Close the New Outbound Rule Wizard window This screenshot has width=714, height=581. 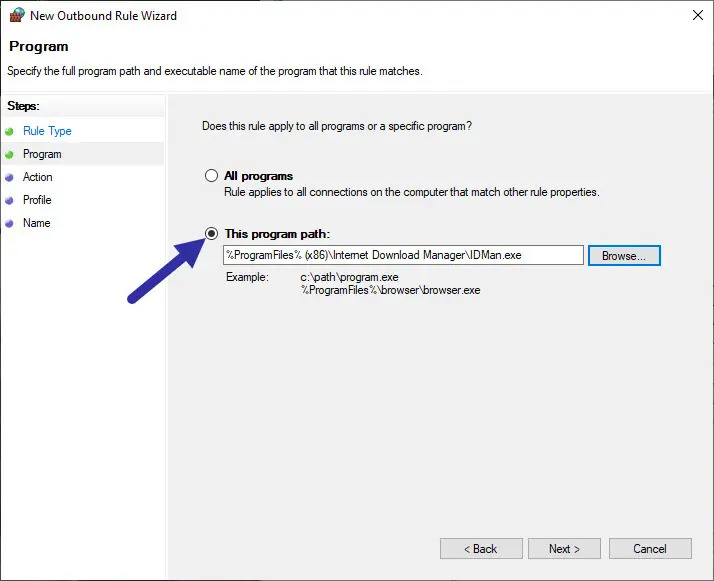pyautogui.click(x=695, y=16)
